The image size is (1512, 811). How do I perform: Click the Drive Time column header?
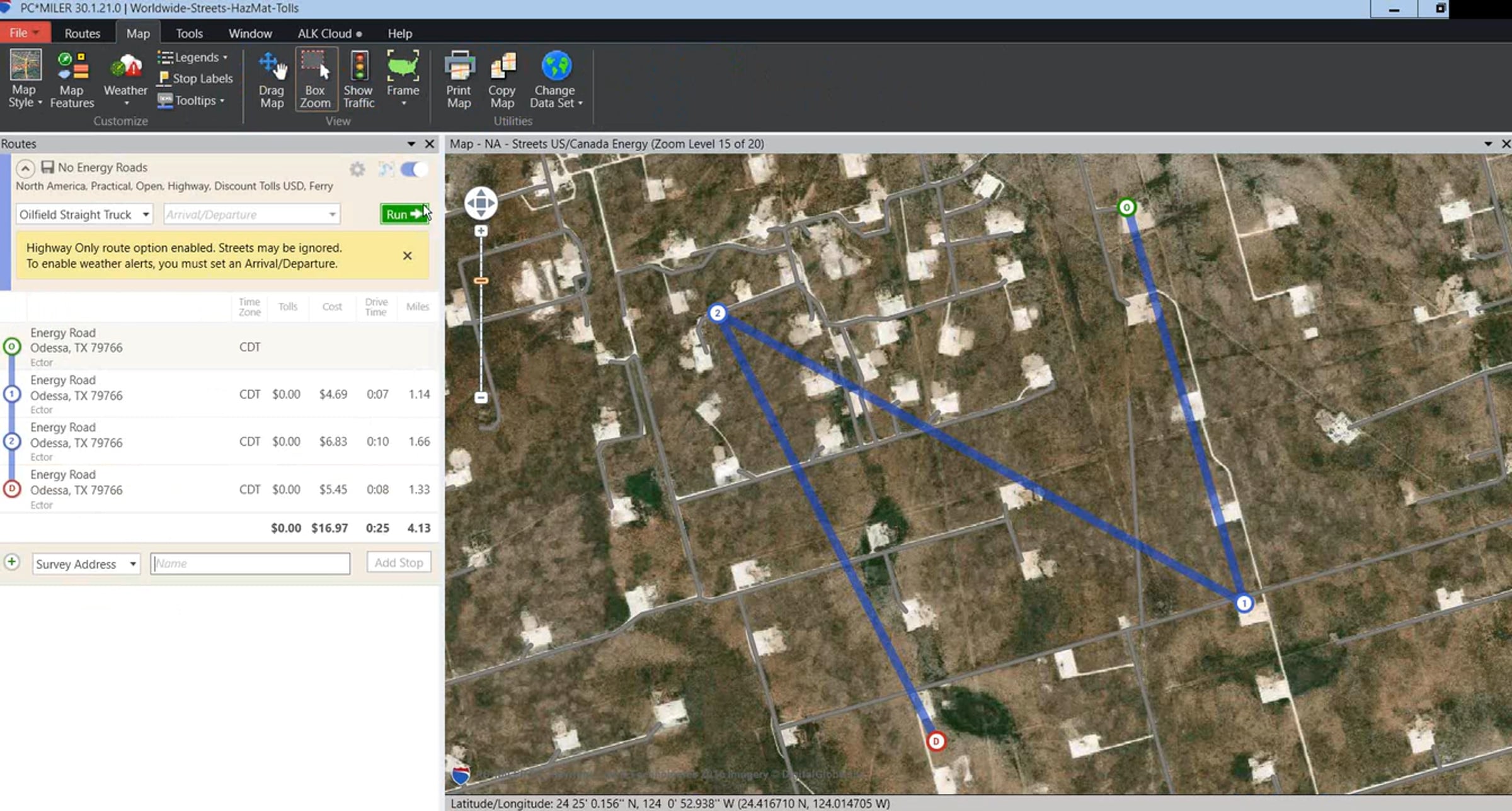(x=376, y=307)
